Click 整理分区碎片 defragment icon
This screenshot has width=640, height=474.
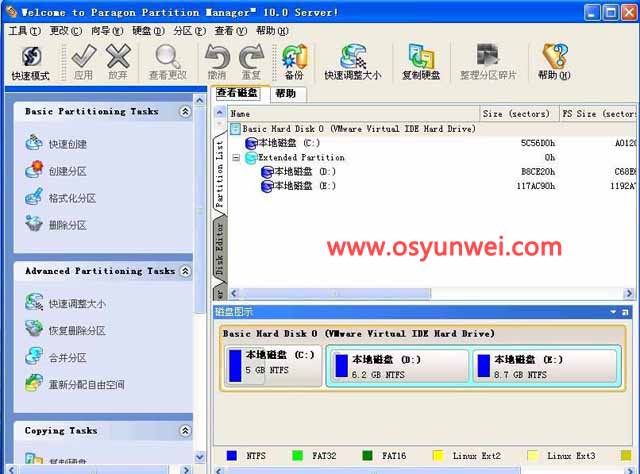(x=488, y=55)
